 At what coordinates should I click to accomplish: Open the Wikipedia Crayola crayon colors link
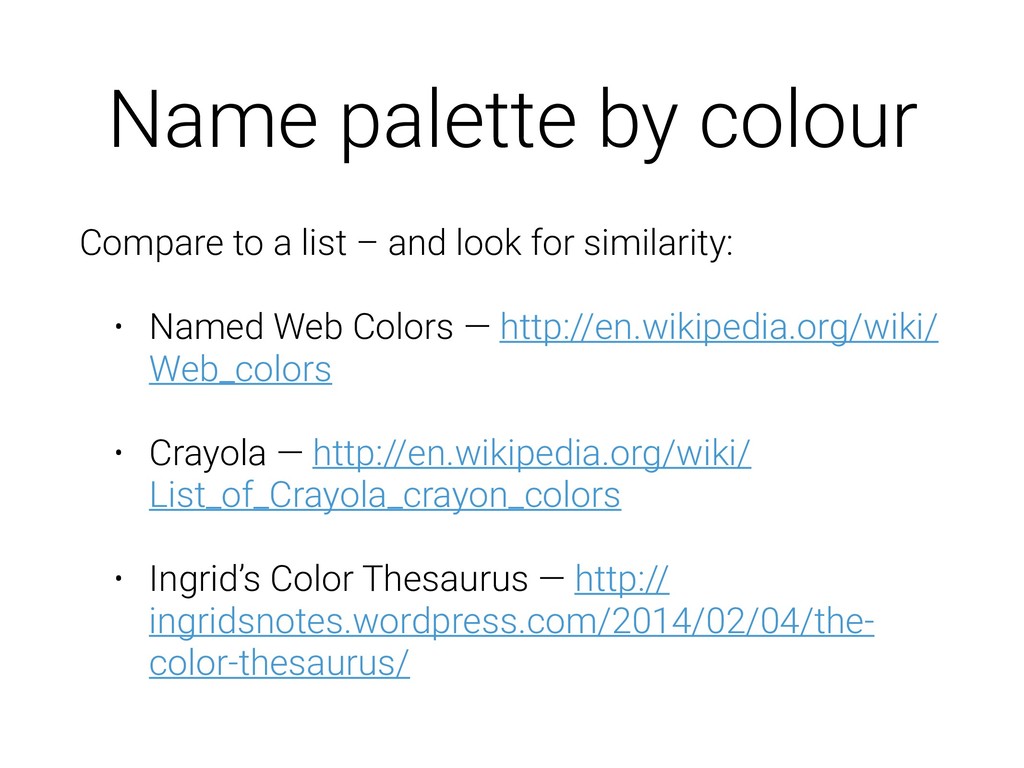[532, 453]
